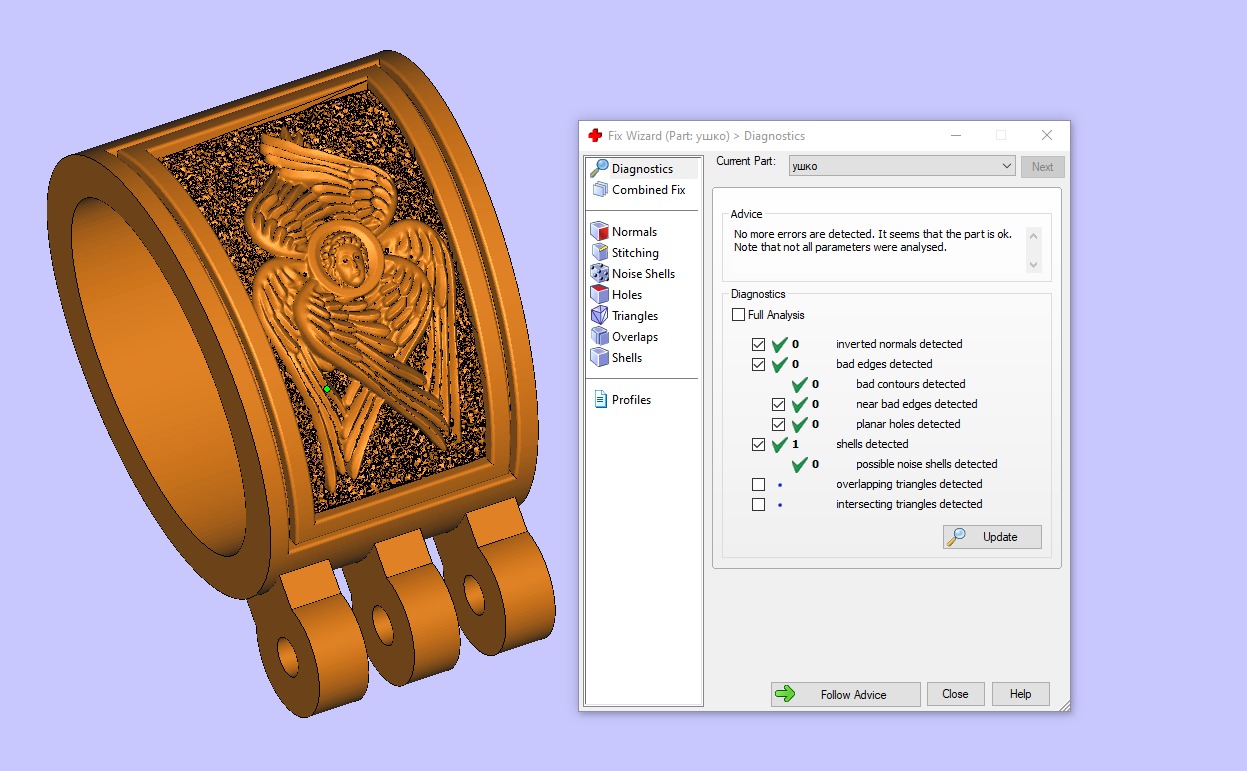Click green checkmark beside shells detected

[780, 444]
